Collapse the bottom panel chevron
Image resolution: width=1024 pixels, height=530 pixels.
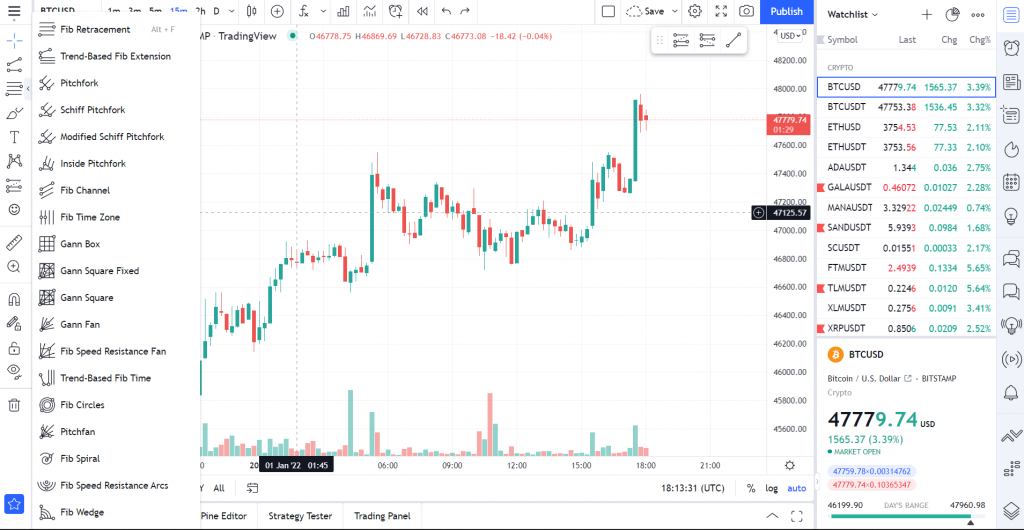point(772,516)
